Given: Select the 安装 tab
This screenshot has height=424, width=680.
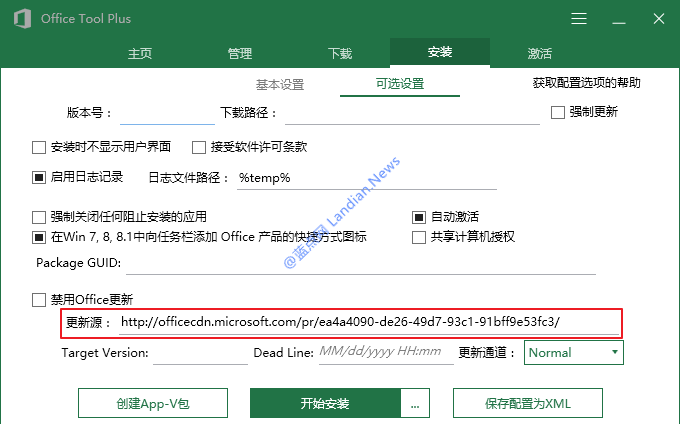Looking at the screenshot, I should coord(440,52).
